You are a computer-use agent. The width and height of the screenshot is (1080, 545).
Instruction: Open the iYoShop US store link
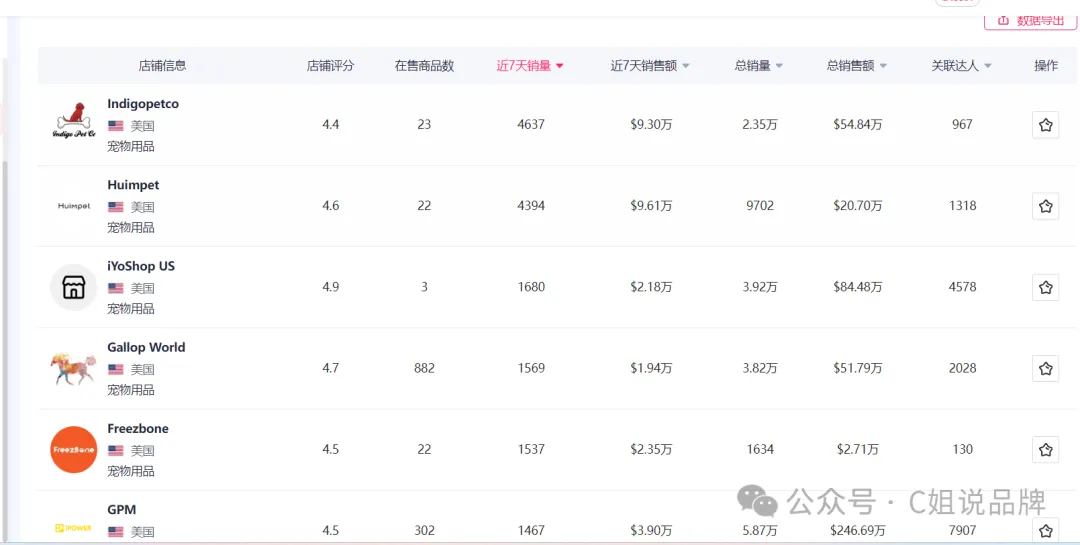tap(141, 267)
